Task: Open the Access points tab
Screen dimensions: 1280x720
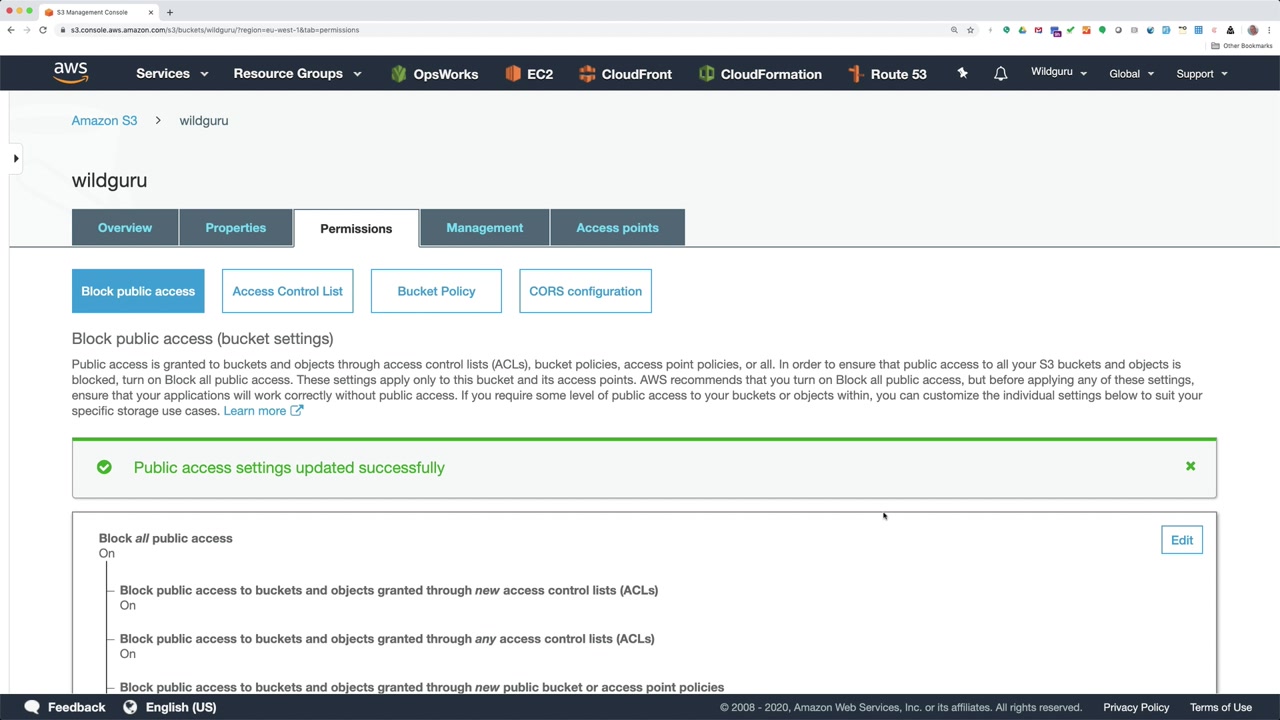Action: (617, 228)
